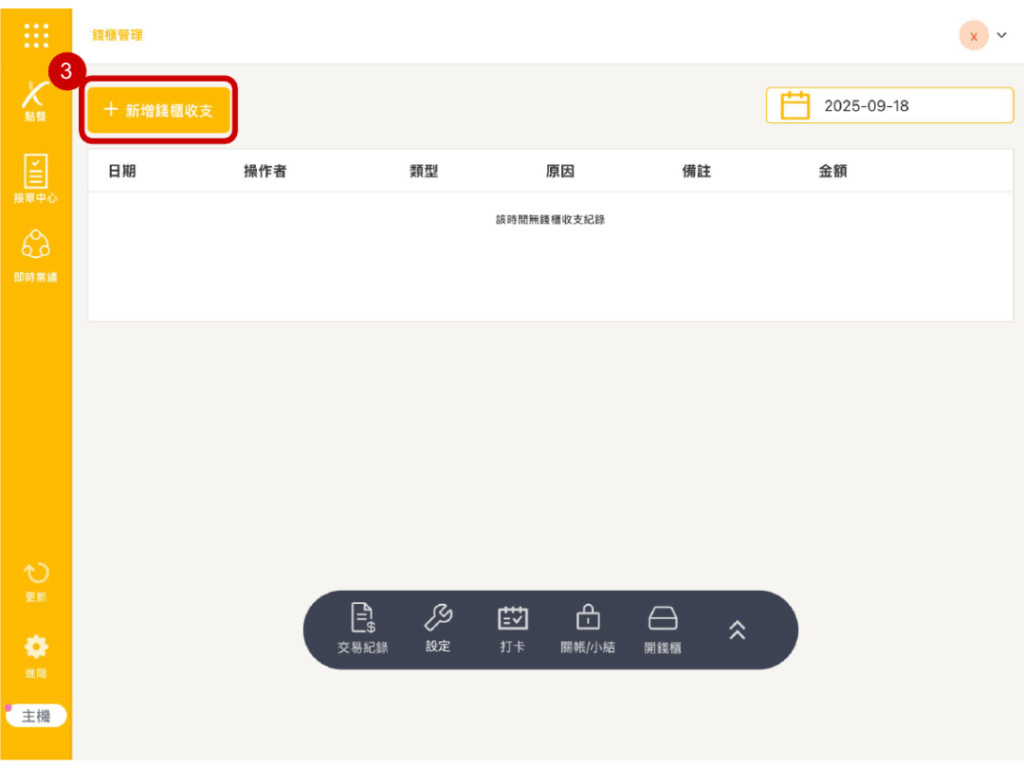Viewport: 1024px width, 768px height.
Task: Click the user avatar labeled x
Action: click(x=973, y=35)
